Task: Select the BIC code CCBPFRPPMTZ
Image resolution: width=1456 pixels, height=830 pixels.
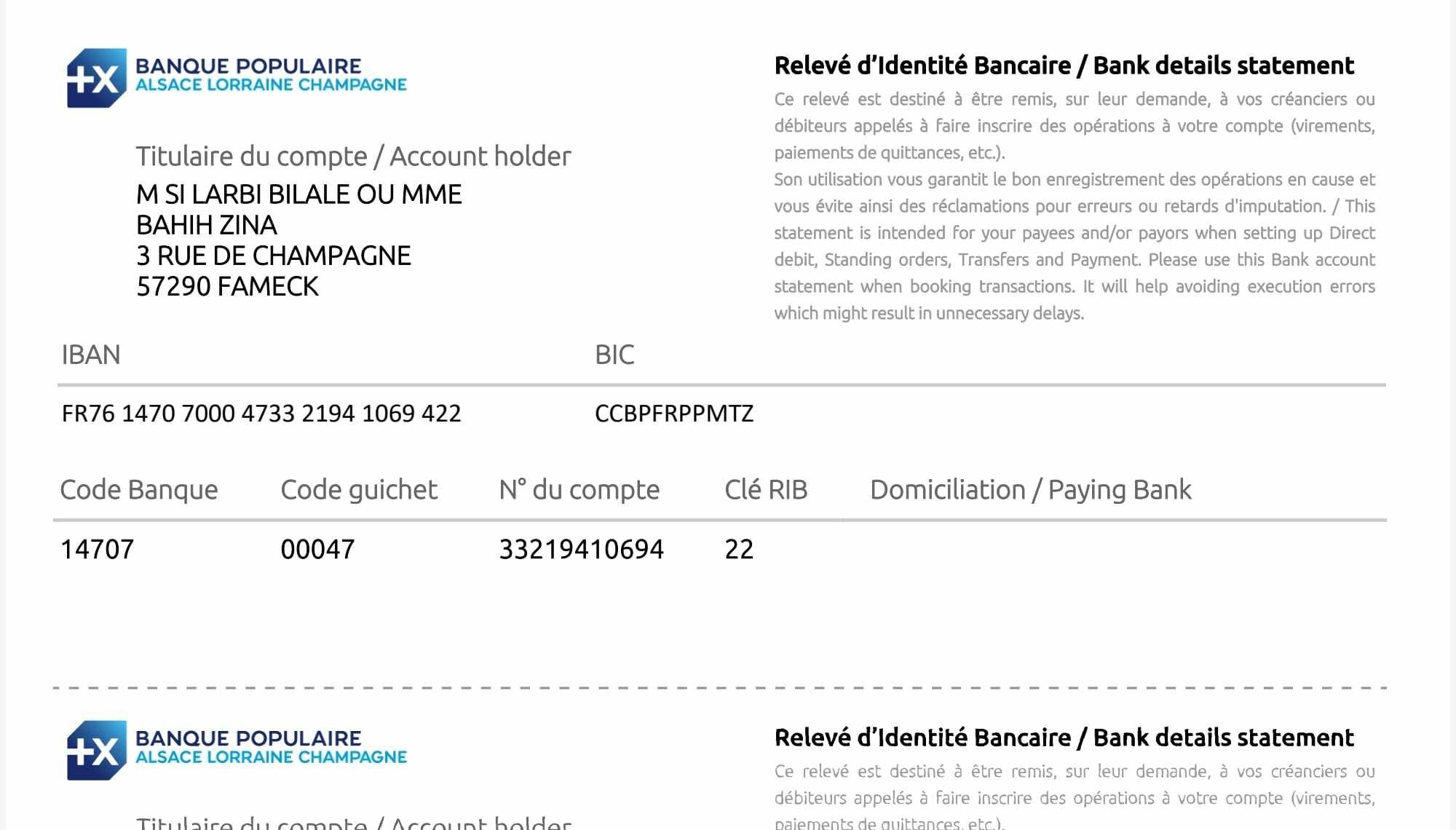Action: [x=674, y=414]
